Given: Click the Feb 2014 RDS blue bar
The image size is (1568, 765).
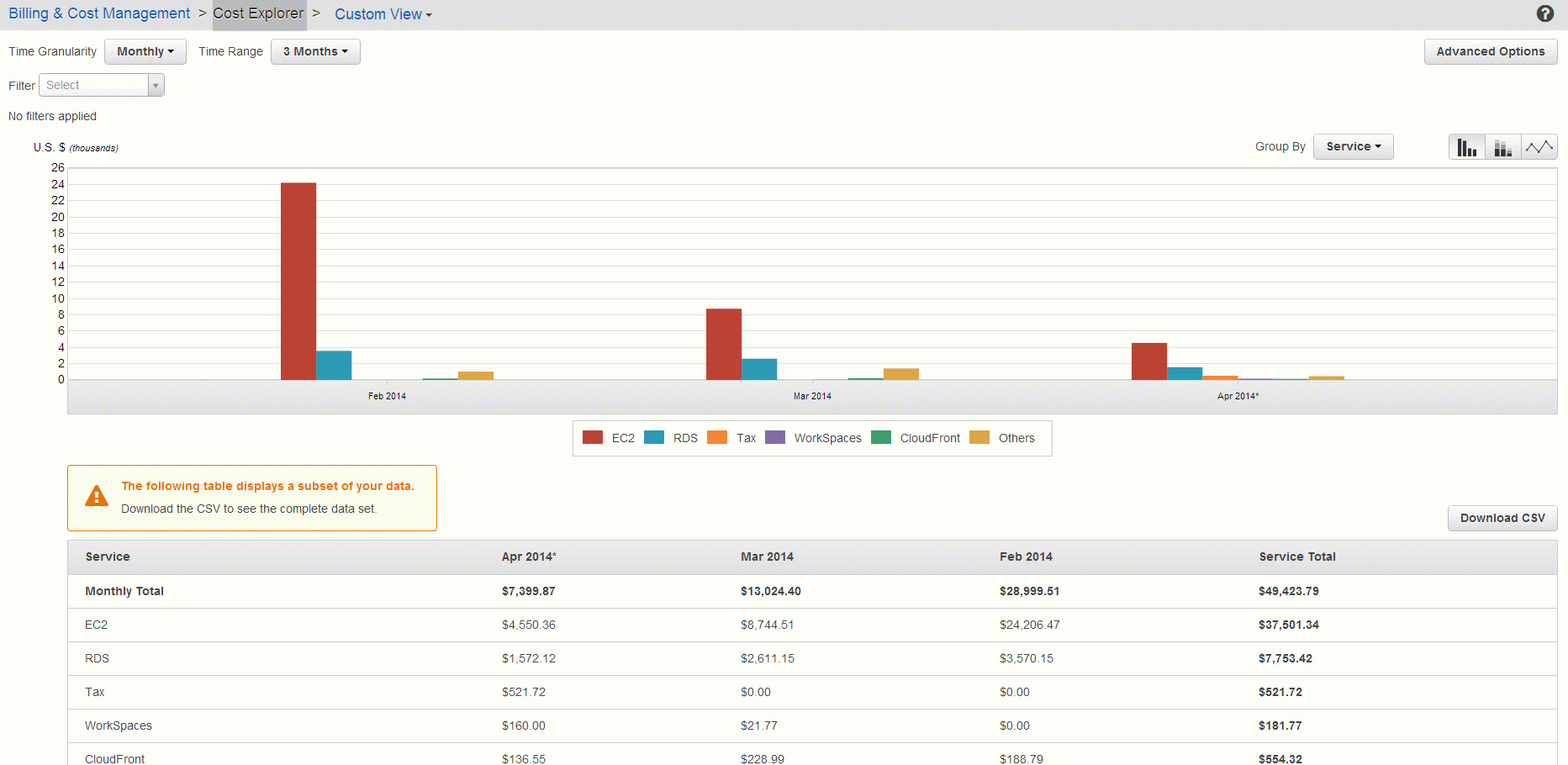Looking at the screenshot, I should click(x=334, y=366).
